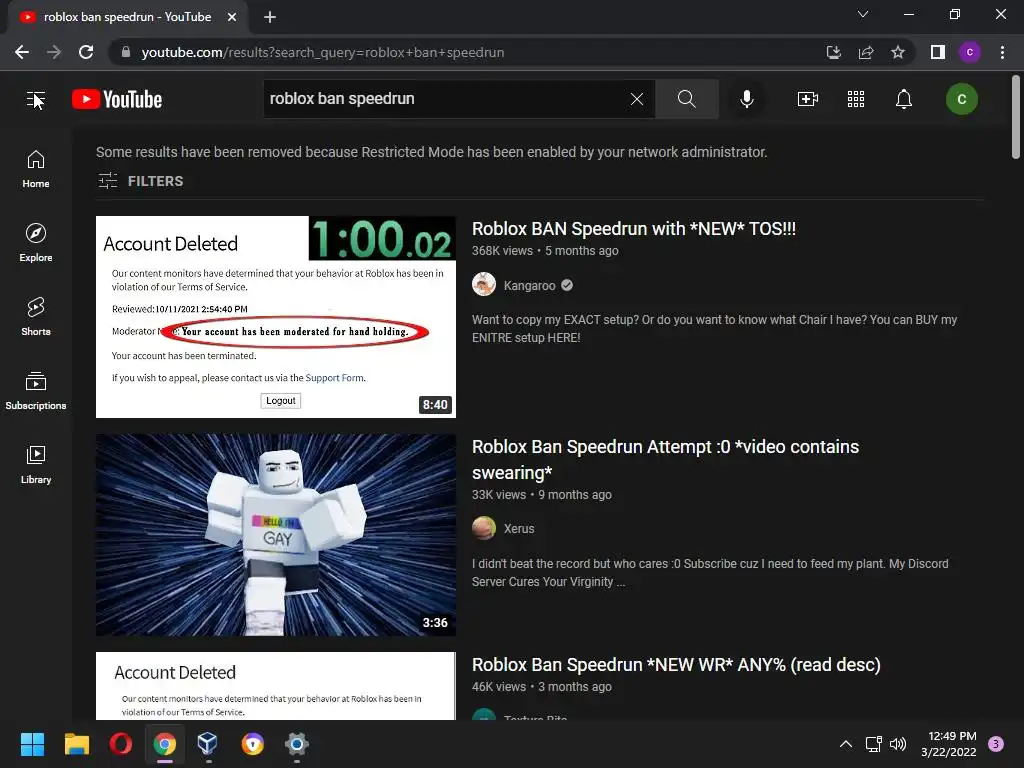Open the 3:36 running Roblox character thumbnail

click(276, 535)
